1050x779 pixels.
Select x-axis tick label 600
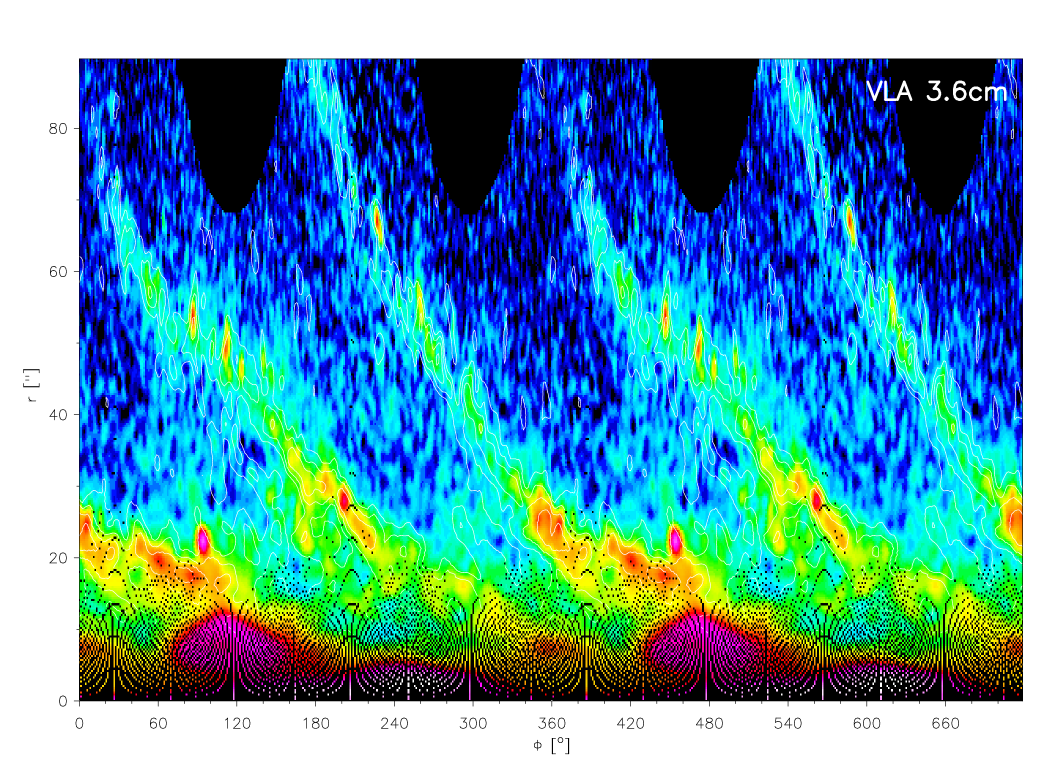[x=867, y=723]
